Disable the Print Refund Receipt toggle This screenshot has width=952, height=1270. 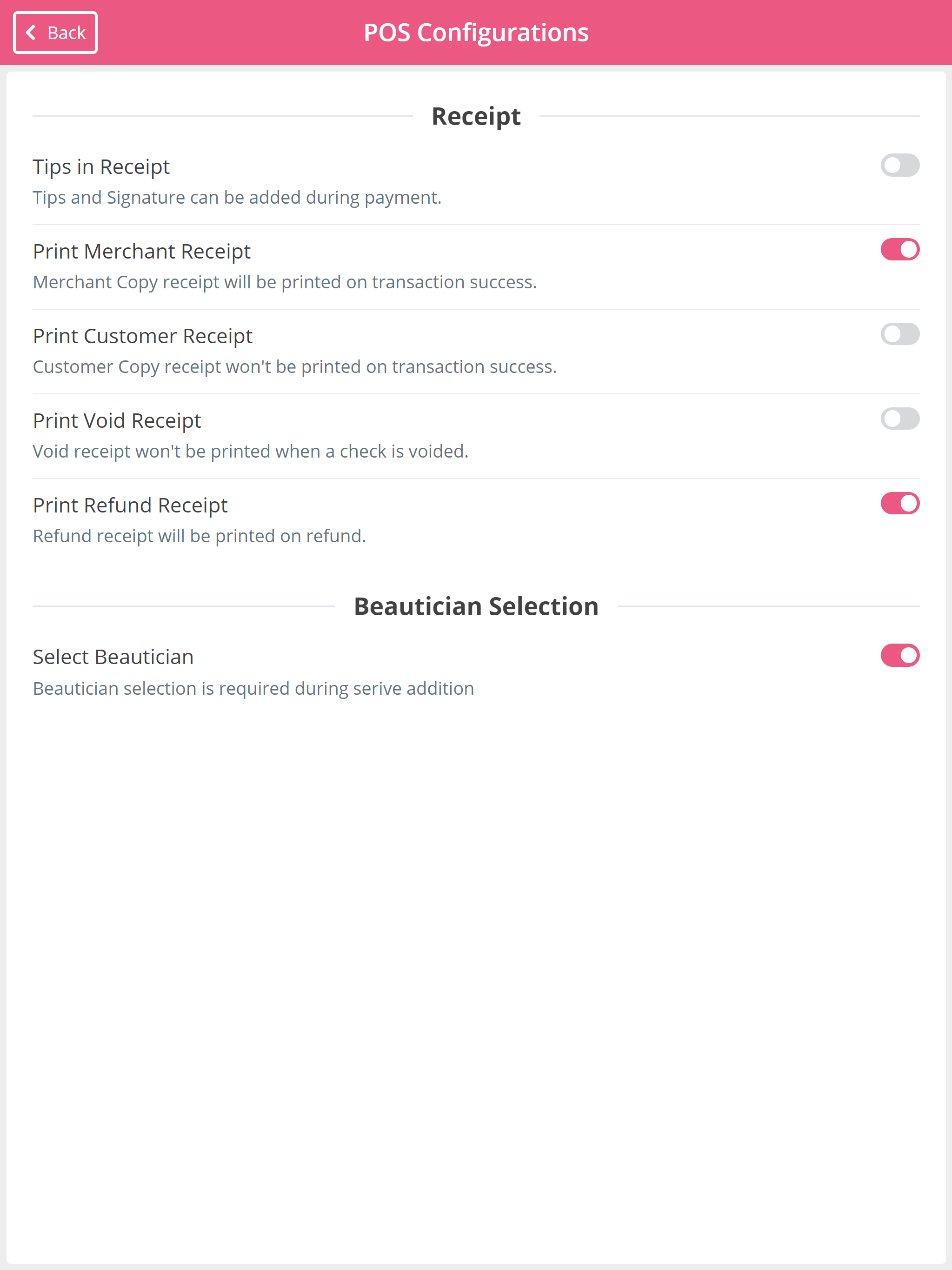pos(900,504)
